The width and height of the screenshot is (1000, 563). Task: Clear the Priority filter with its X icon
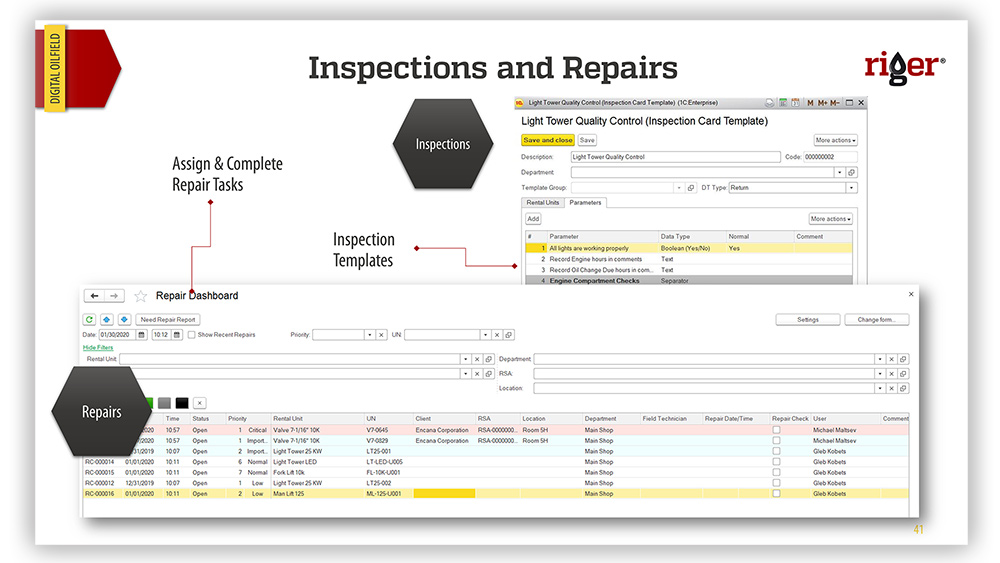pos(383,335)
